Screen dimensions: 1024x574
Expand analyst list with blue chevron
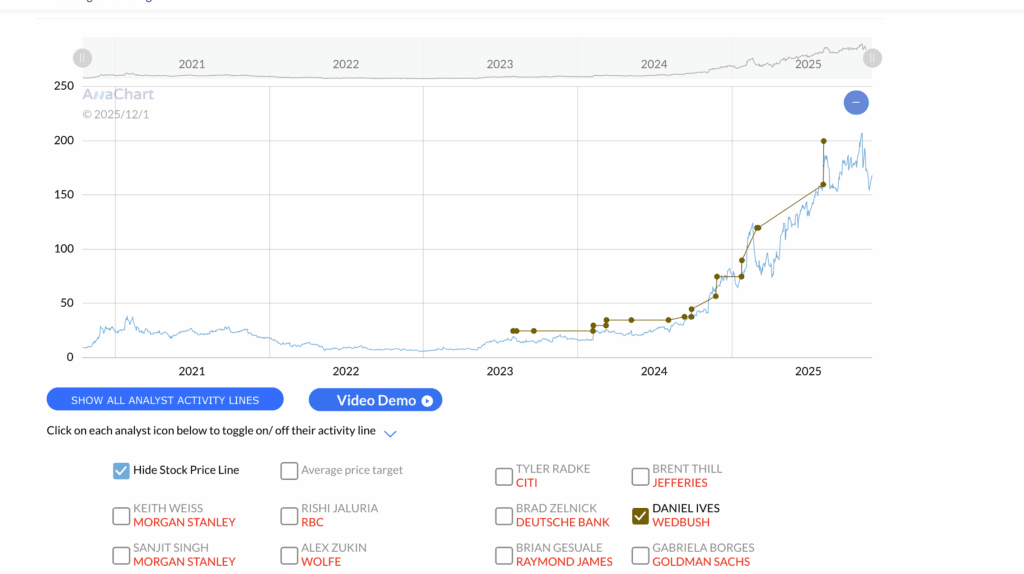click(390, 433)
